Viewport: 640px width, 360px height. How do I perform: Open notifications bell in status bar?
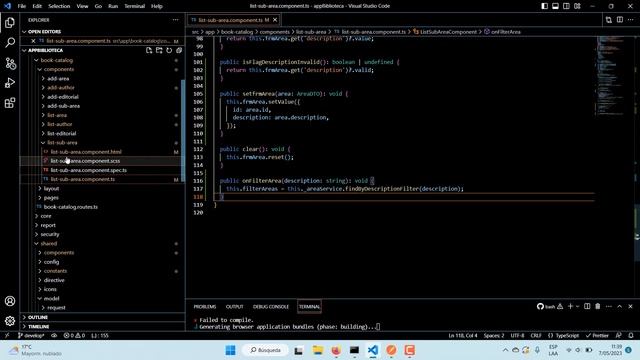click(631, 336)
